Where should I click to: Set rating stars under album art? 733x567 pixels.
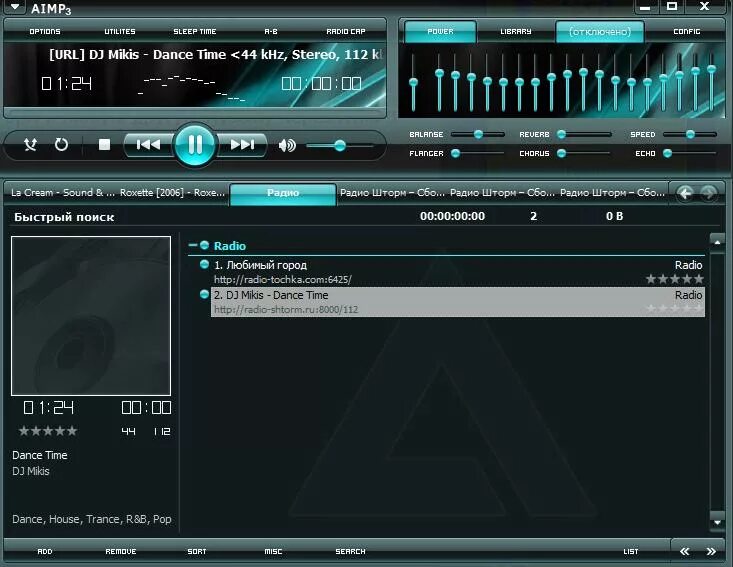[x=48, y=431]
